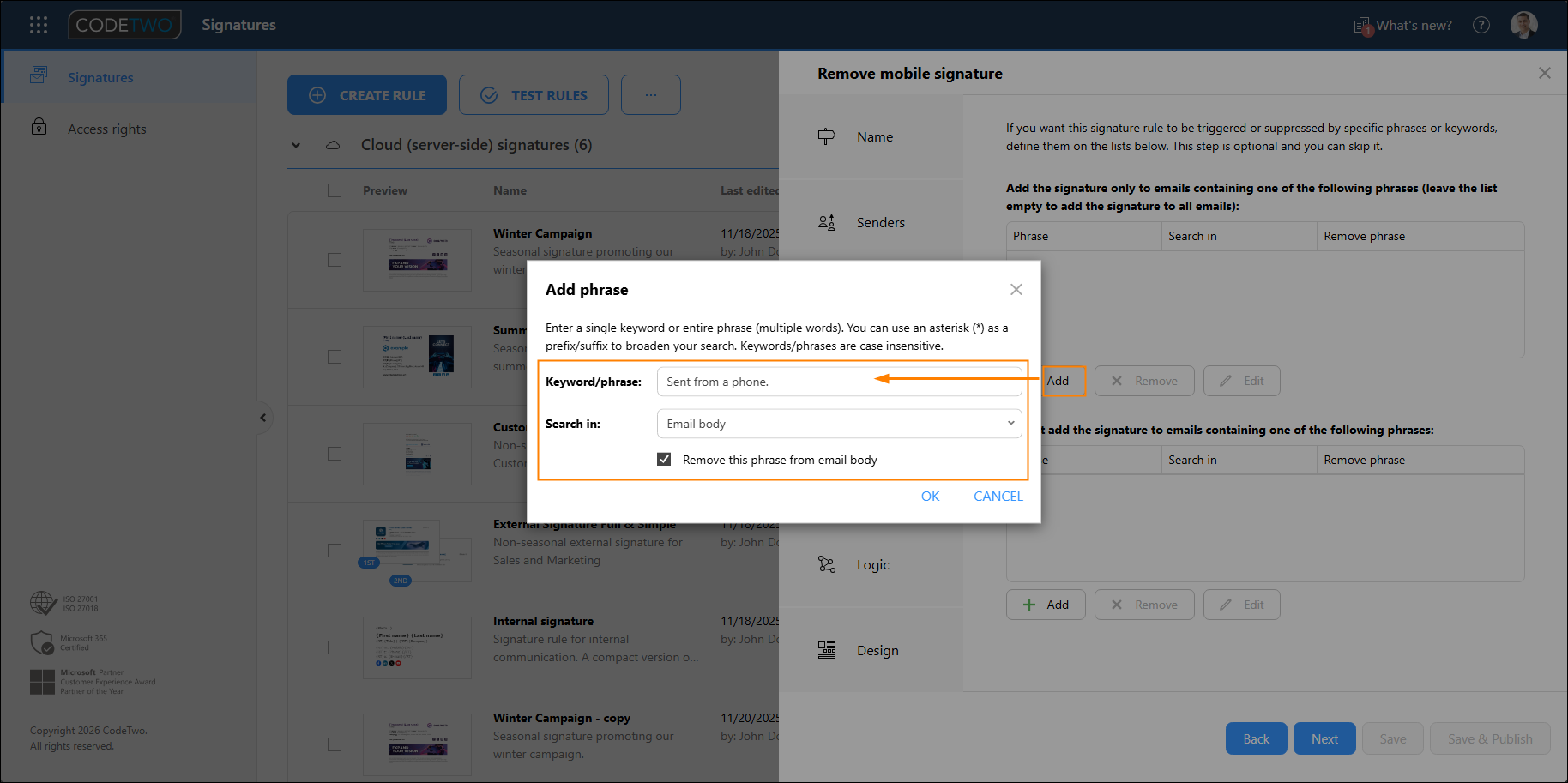Viewport: 1568px width, 783px height.
Task: Click the Back button
Action: click(x=1256, y=738)
